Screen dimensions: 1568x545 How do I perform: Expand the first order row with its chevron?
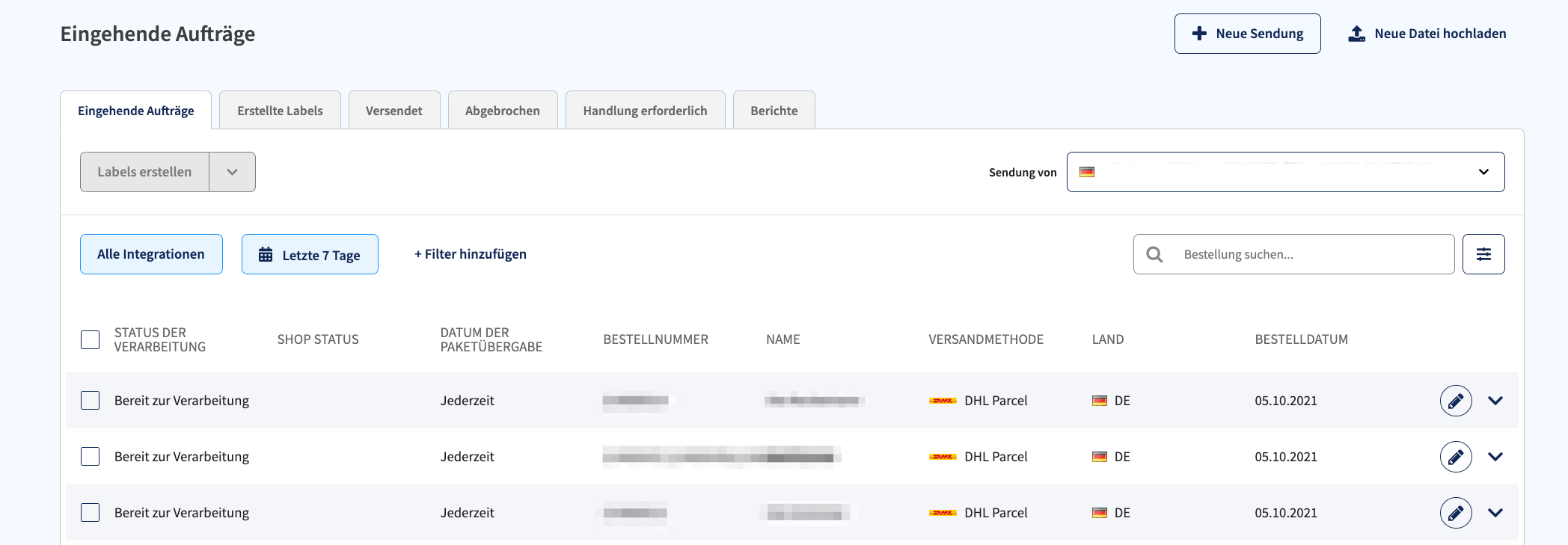1495,401
